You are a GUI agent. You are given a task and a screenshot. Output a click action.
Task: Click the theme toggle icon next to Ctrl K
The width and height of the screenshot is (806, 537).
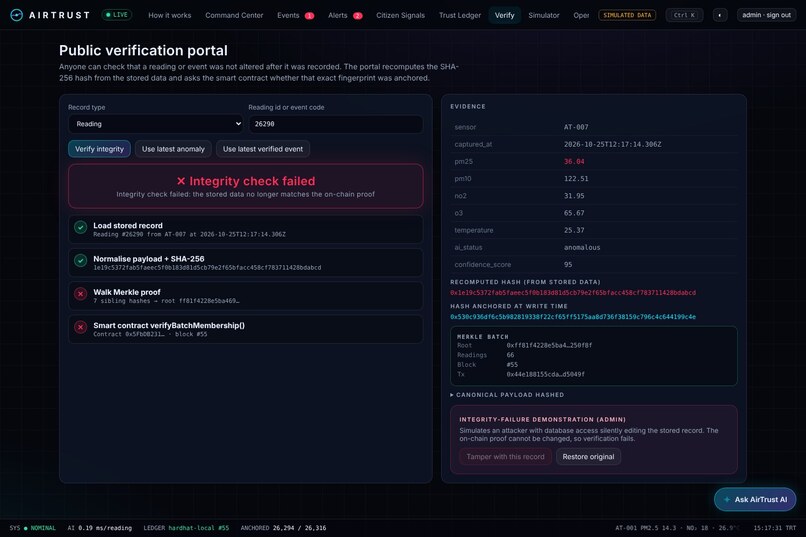(x=720, y=15)
